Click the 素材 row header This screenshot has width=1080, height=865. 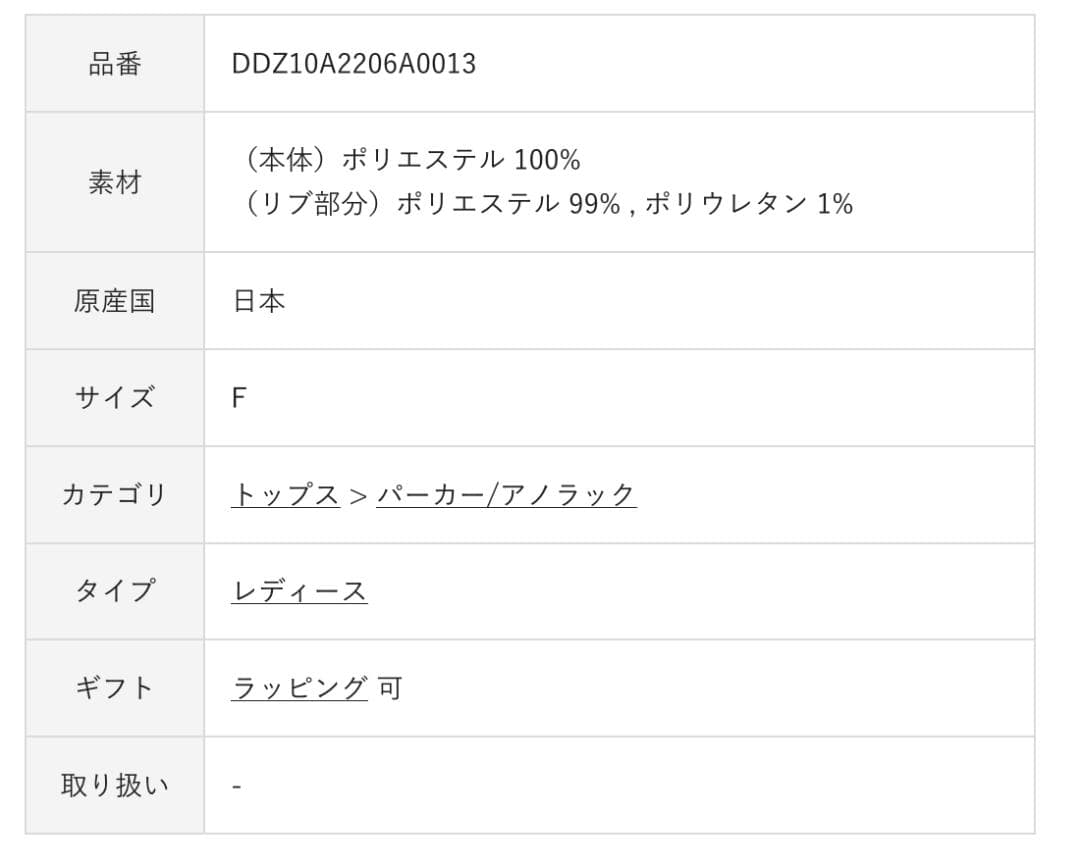pyautogui.click(x=115, y=183)
